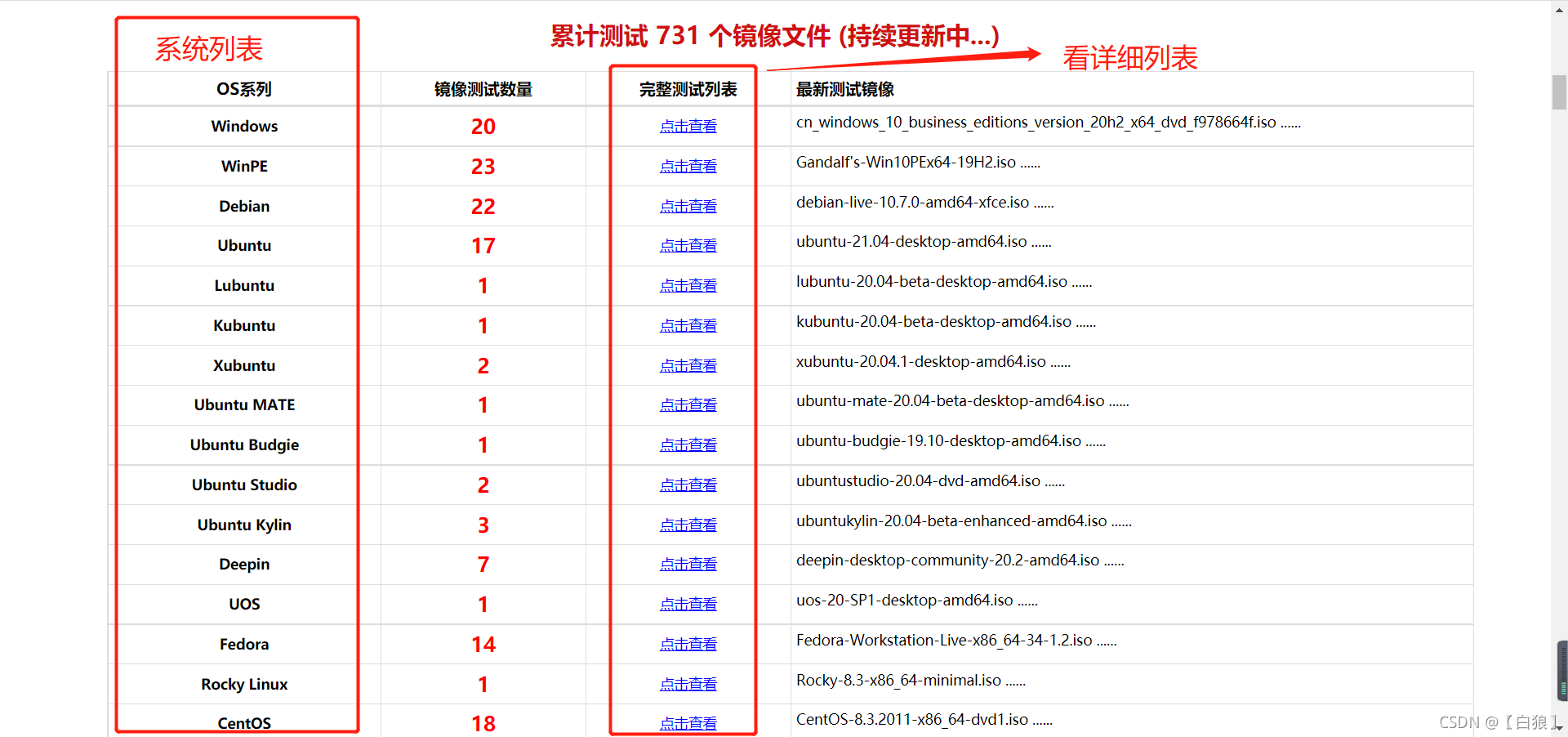This screenshot has width=1568, height=737.
Task: Open the full test list link for Debian
Action: point(688,206)
